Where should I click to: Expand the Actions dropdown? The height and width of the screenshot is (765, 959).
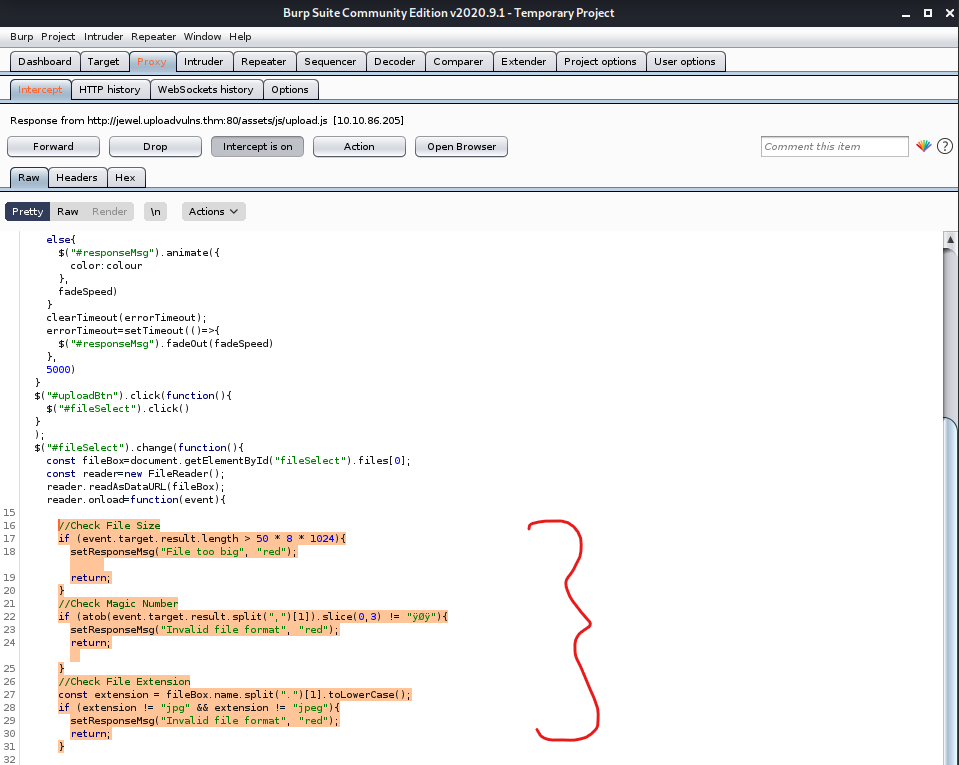(x=213, y=212)
